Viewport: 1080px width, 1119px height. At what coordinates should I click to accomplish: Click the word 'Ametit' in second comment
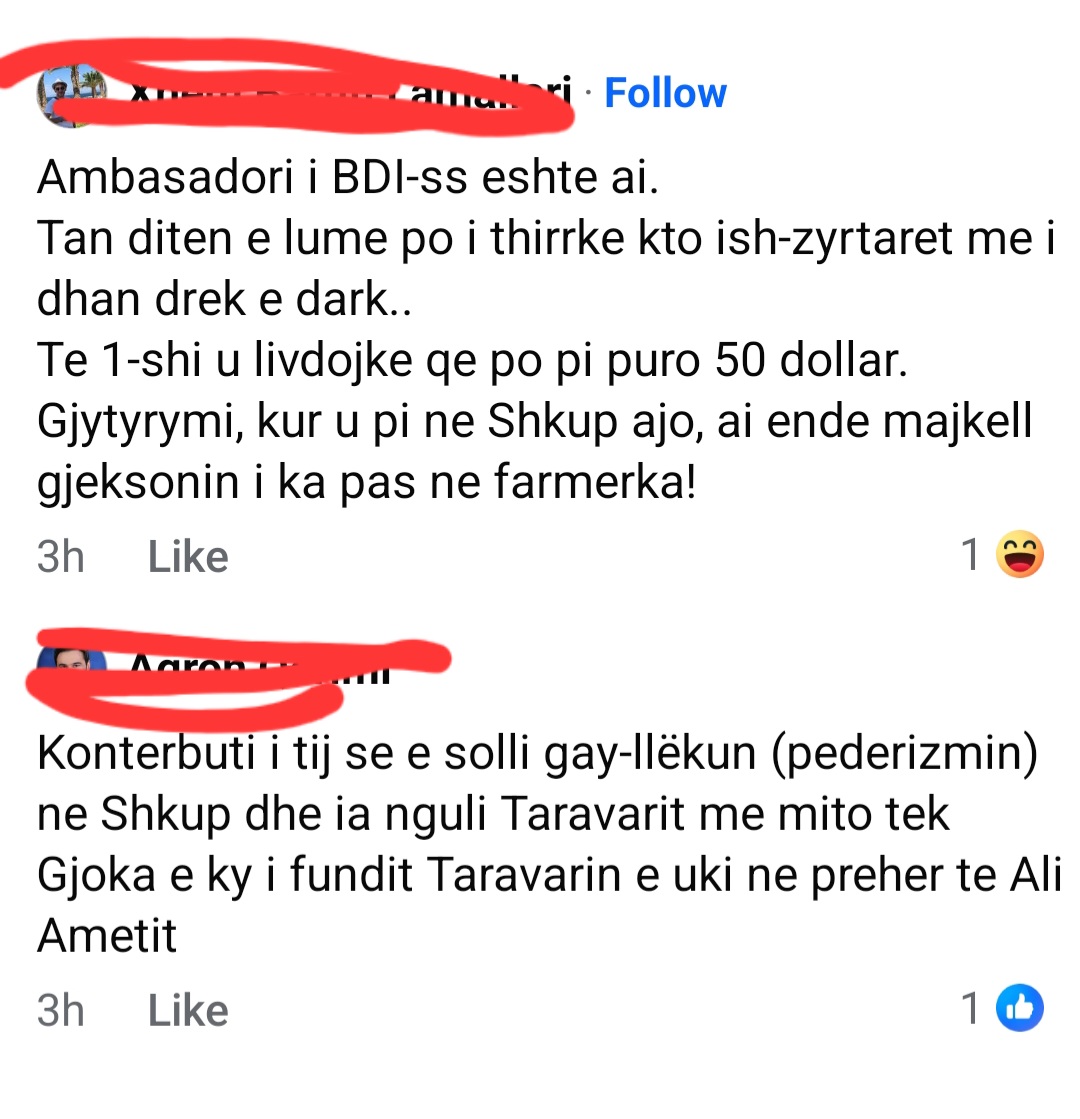point(107,936)
